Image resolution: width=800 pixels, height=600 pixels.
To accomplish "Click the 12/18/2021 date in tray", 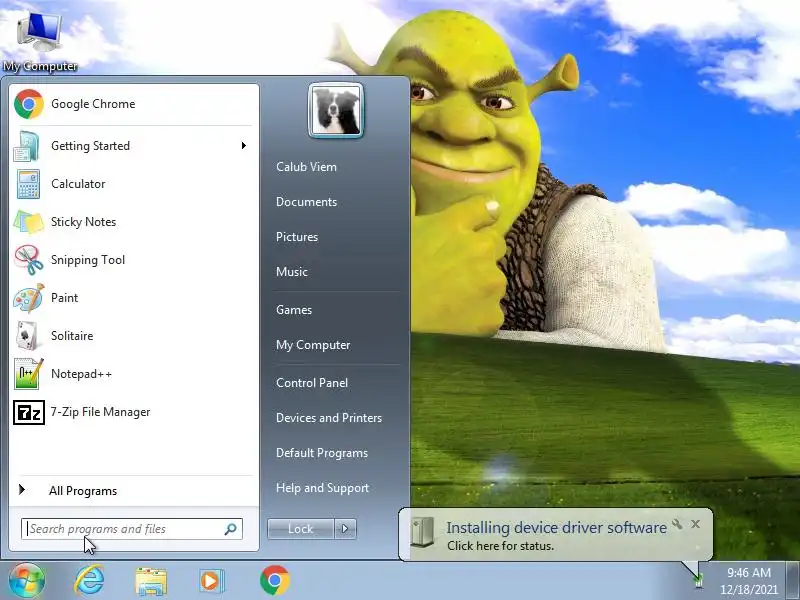I will (749, 590).
